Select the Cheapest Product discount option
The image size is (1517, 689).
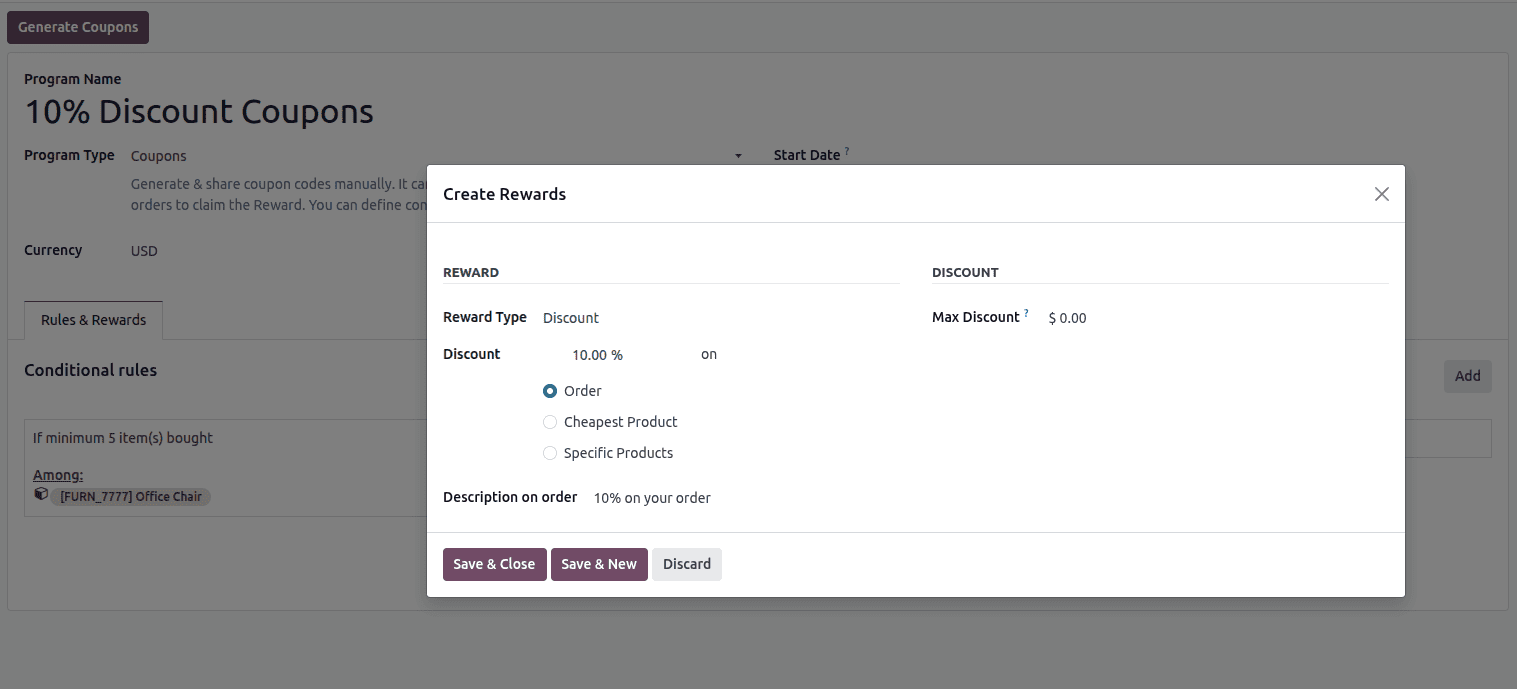click(x=550, y=422)
